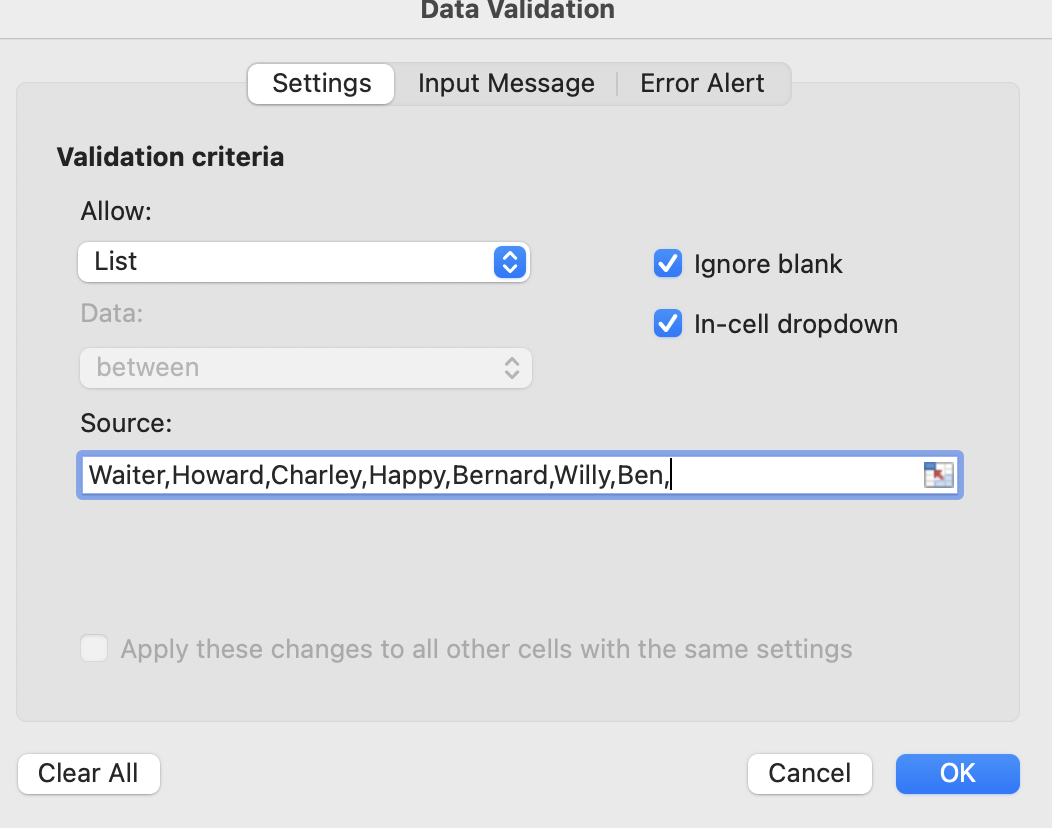Click the blue chevron arrows on Allow dropdown
The image size is (1052, 828).
(x=509, y=262)
